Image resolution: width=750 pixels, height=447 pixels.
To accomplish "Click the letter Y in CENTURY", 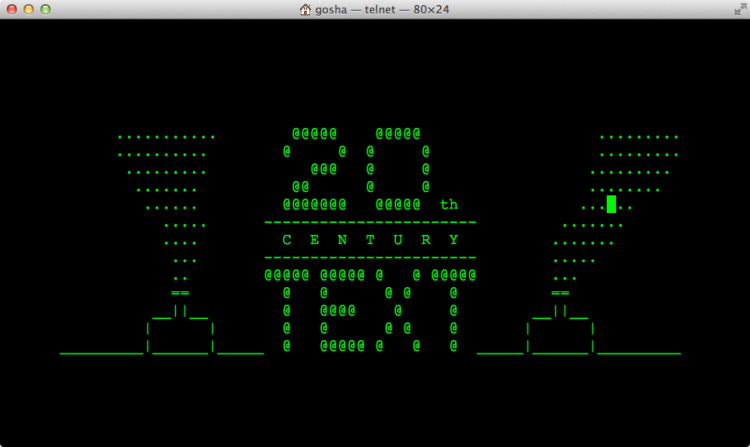I will (453, 240).
